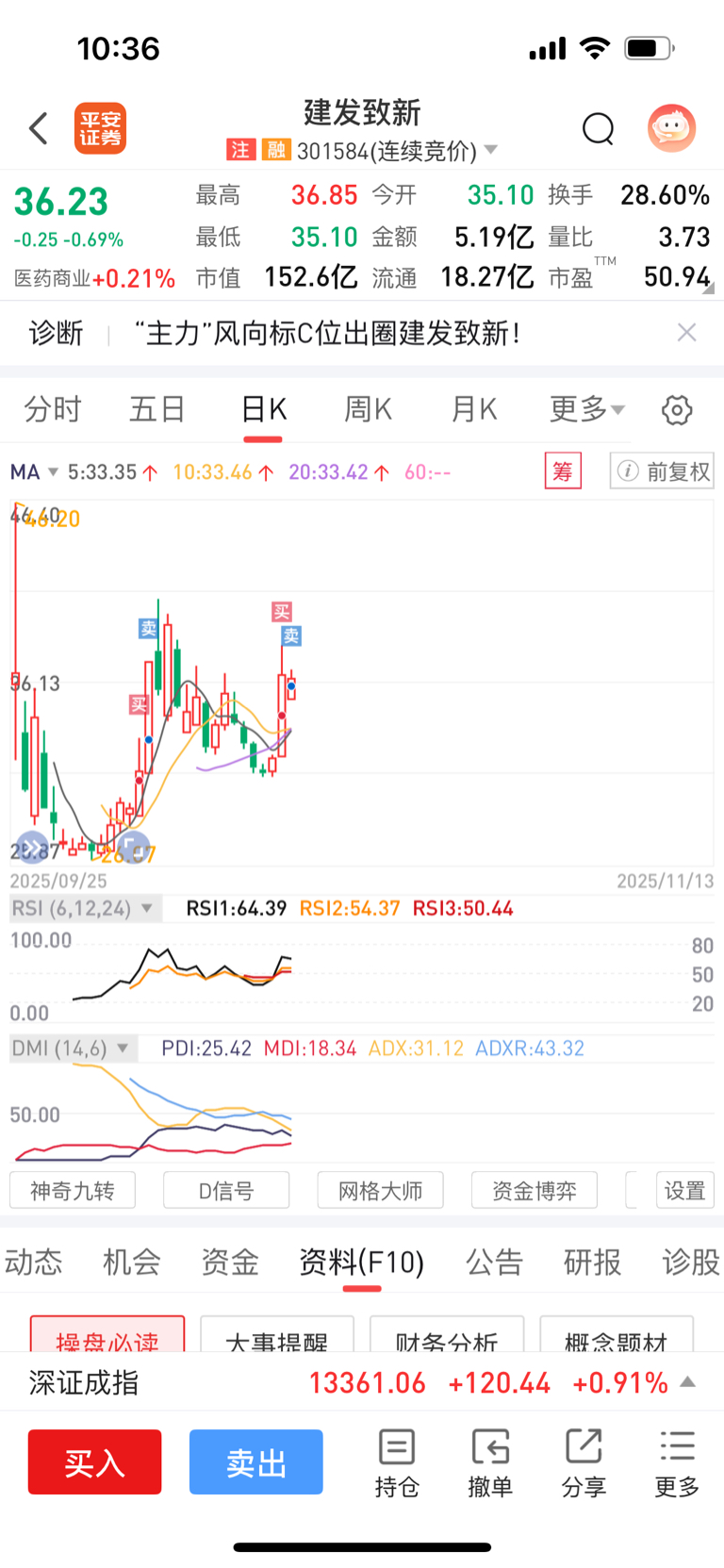The width and height of the screenshot is (724, 1568).
Task: Open the mascot assistant avatar
Action: coord(671,128)
